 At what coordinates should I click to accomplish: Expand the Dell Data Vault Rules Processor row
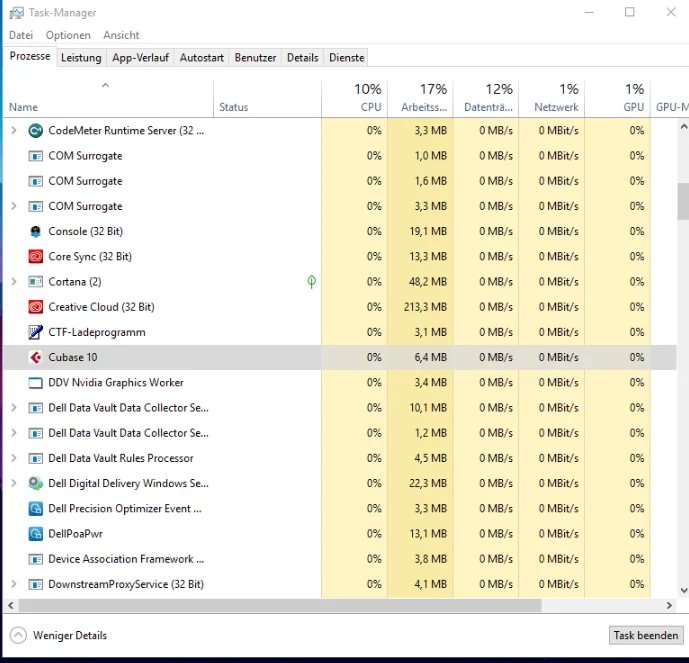point(14,458)
